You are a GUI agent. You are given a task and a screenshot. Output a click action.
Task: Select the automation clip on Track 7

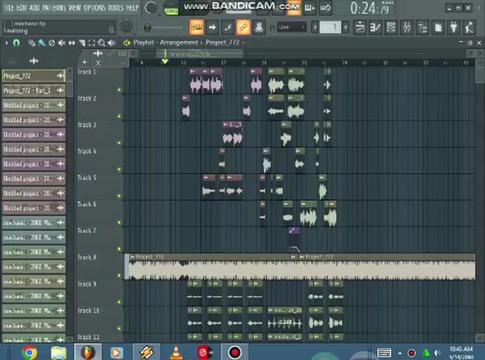tap(295, 239)
